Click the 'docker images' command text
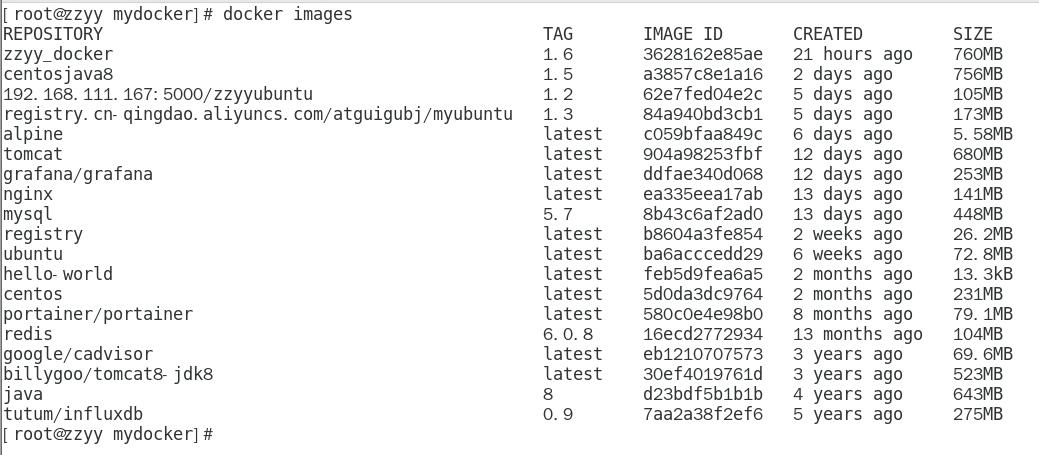1039x455 pixels. click(287, 14)
